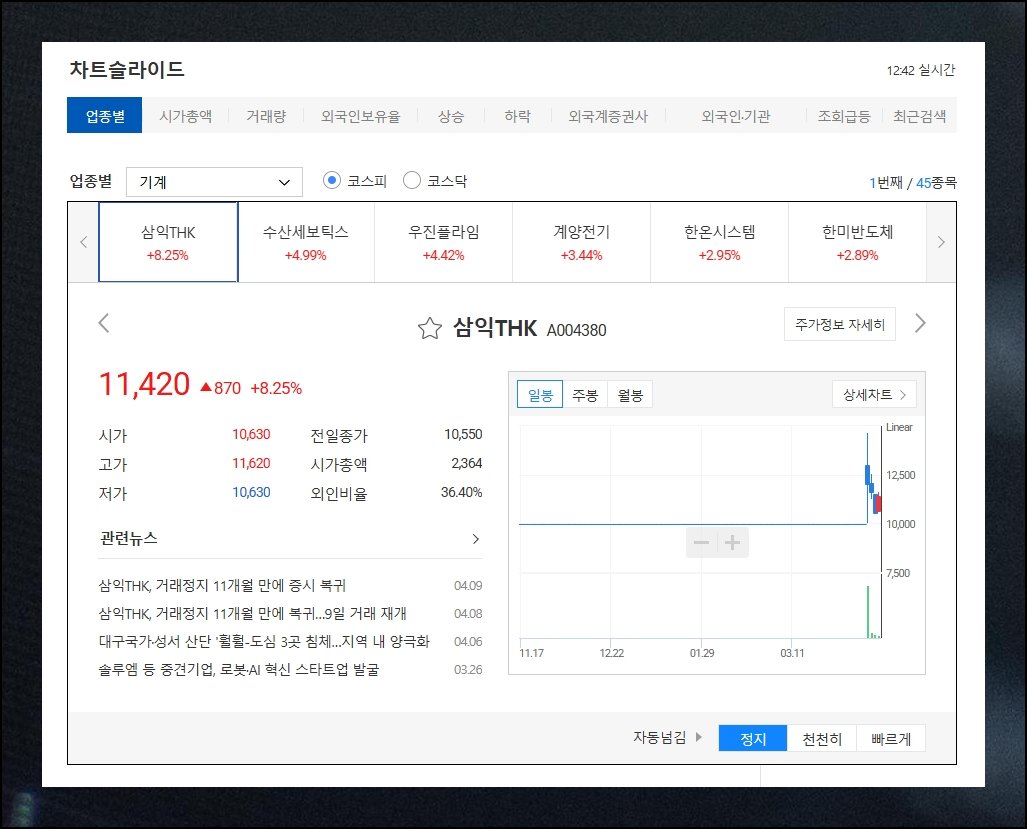
Task: Switch to 외국인·기관 tab
Action: (x=736, y=116)
